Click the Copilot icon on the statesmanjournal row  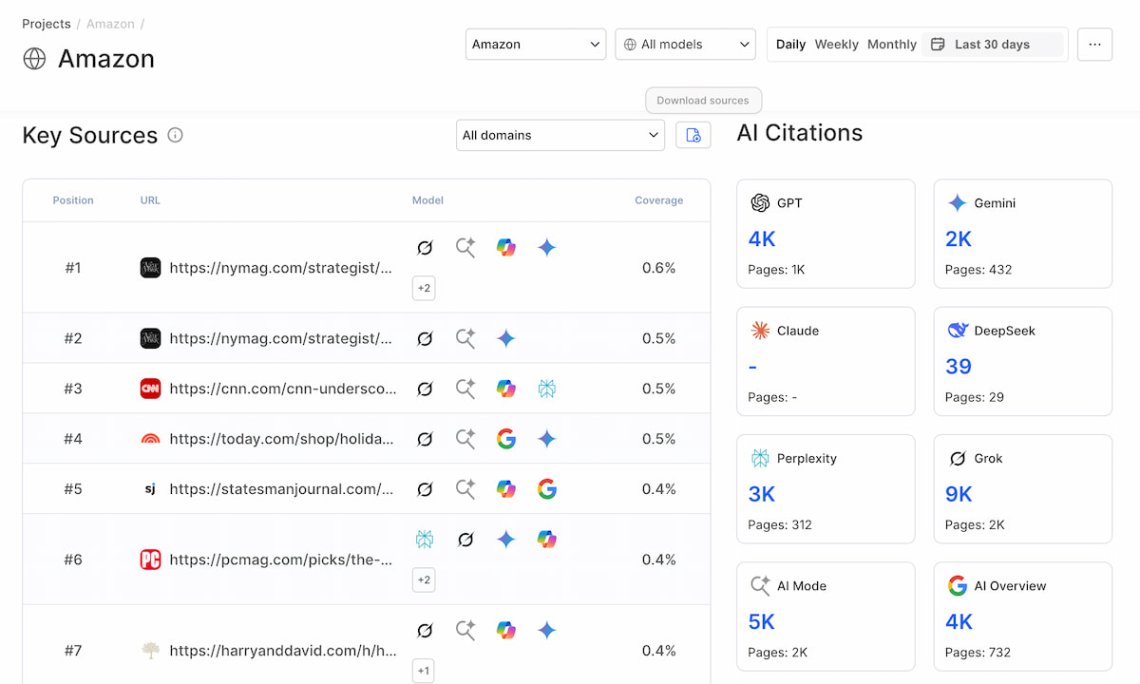point(506,489)
